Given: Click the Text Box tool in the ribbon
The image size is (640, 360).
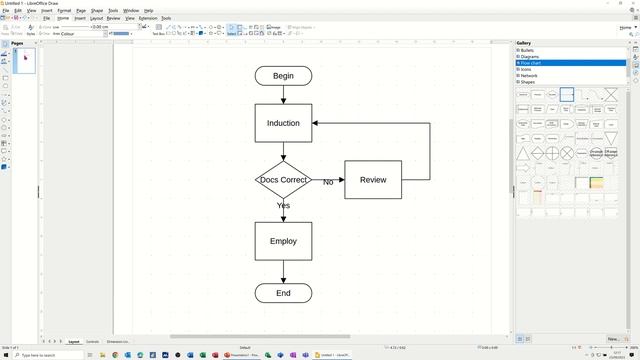Looking at the screenshot, I should point(159,31).
